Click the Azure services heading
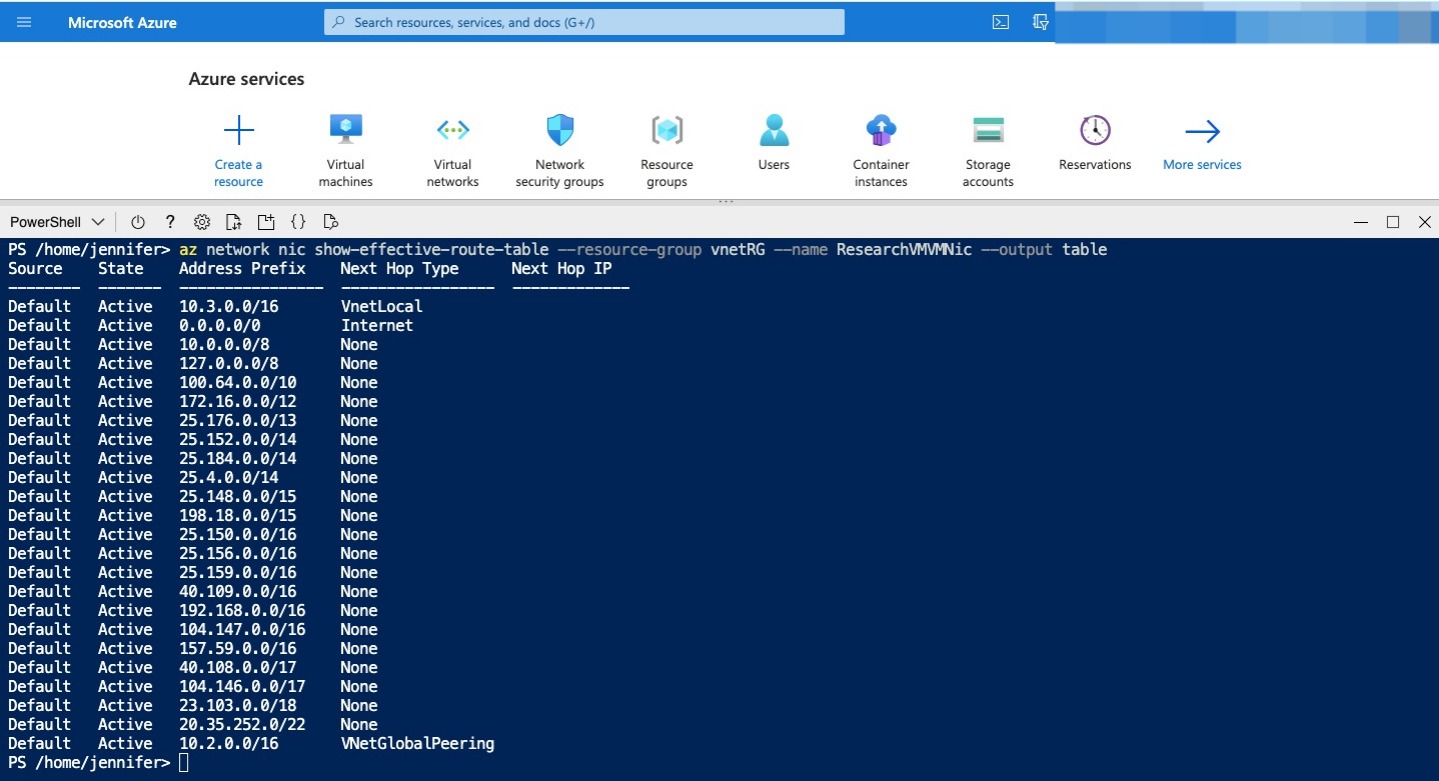Viewport: 1439px width, 781px height. pyautogui.click(x=246, y=79)
